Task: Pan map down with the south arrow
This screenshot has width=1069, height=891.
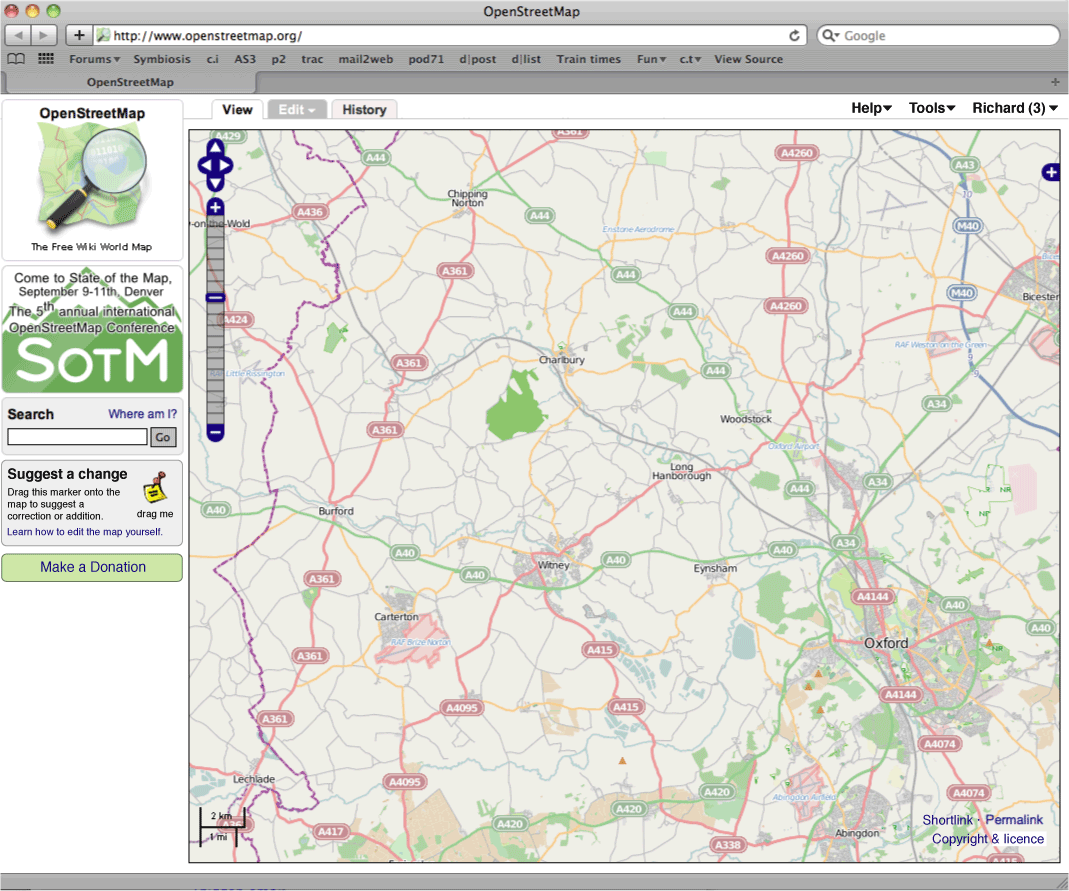Action: [x=215, y=183]
